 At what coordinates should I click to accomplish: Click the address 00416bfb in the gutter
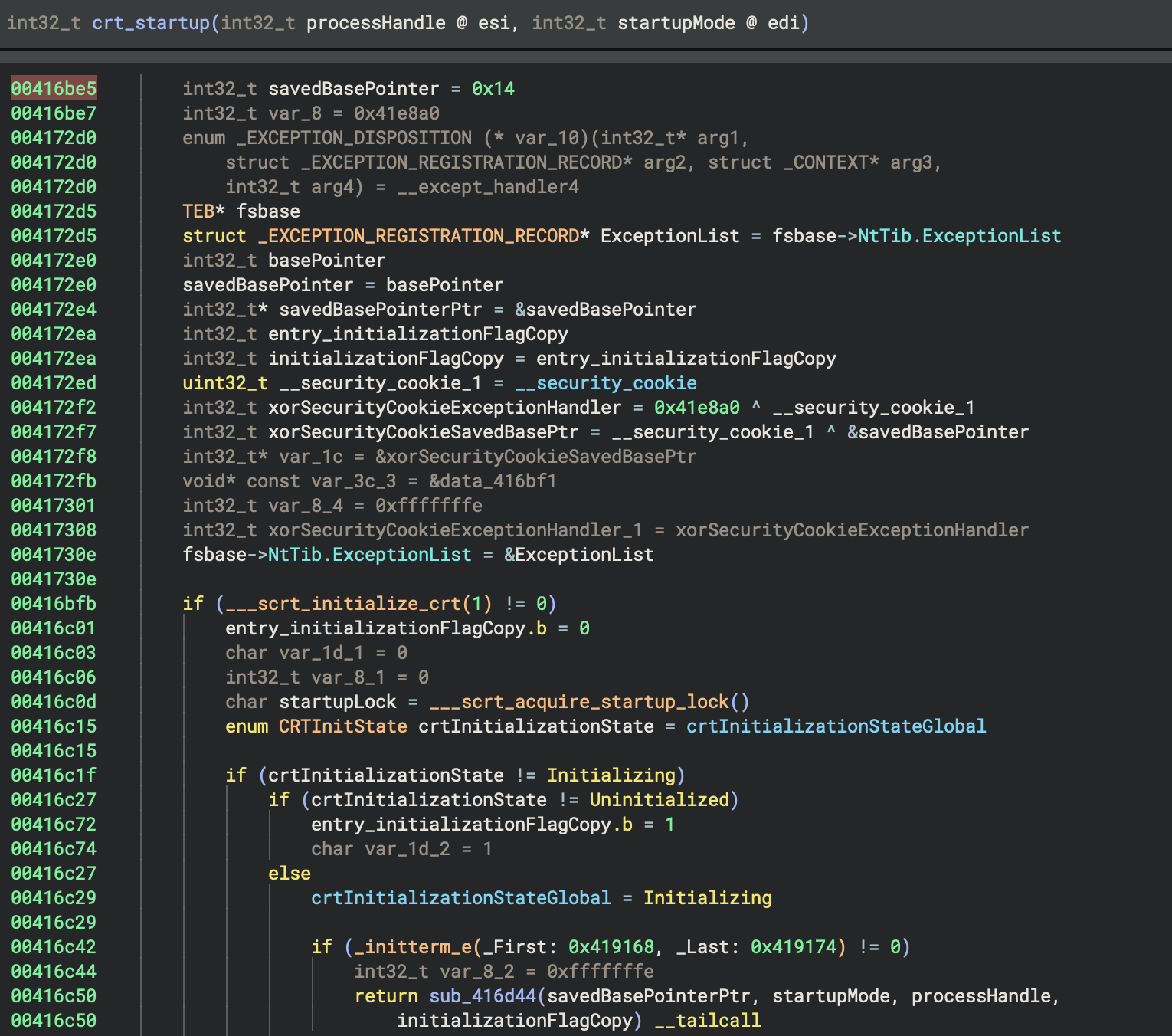click(54, 604)
